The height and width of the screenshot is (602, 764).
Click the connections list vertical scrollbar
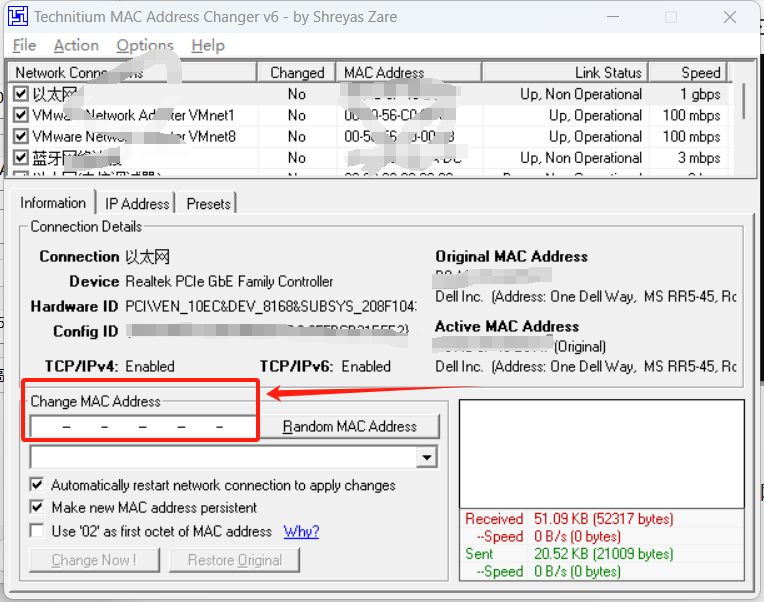point(743,102)
